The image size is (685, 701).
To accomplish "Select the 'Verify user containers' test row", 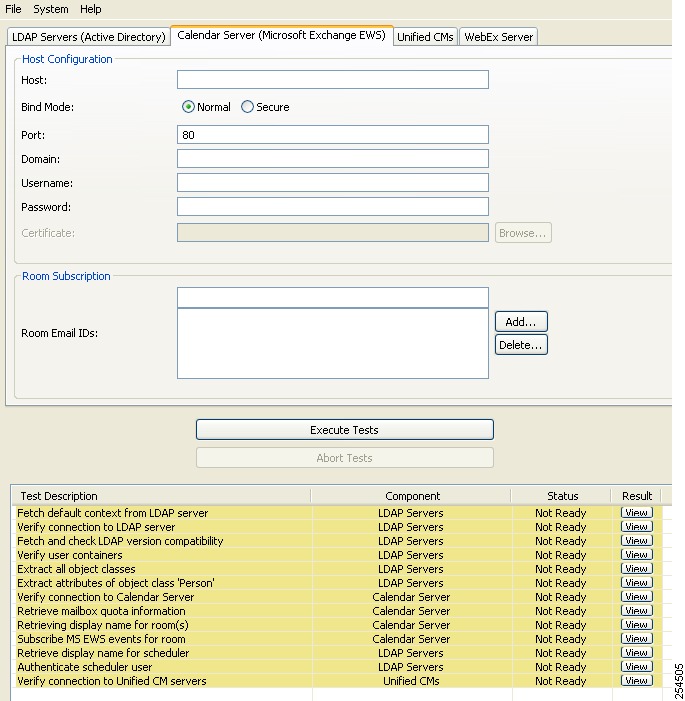I will click(70, 555).
